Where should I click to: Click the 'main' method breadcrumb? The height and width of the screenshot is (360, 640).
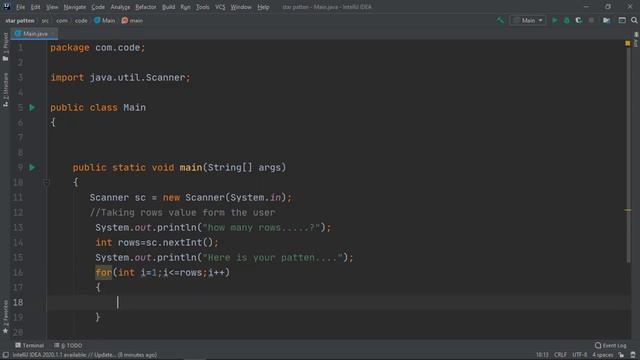132,20
